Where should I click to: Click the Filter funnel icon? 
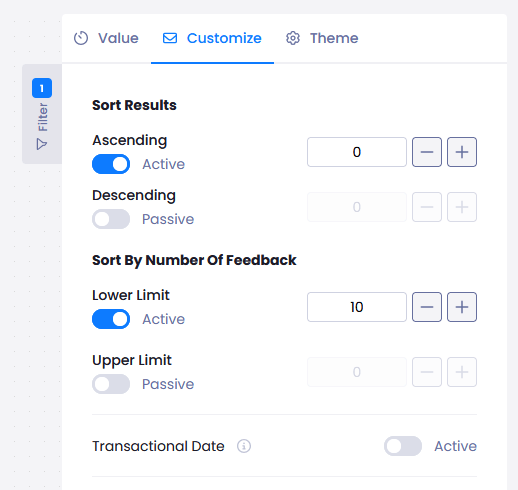pyautogui.click(x=42, y=144)
